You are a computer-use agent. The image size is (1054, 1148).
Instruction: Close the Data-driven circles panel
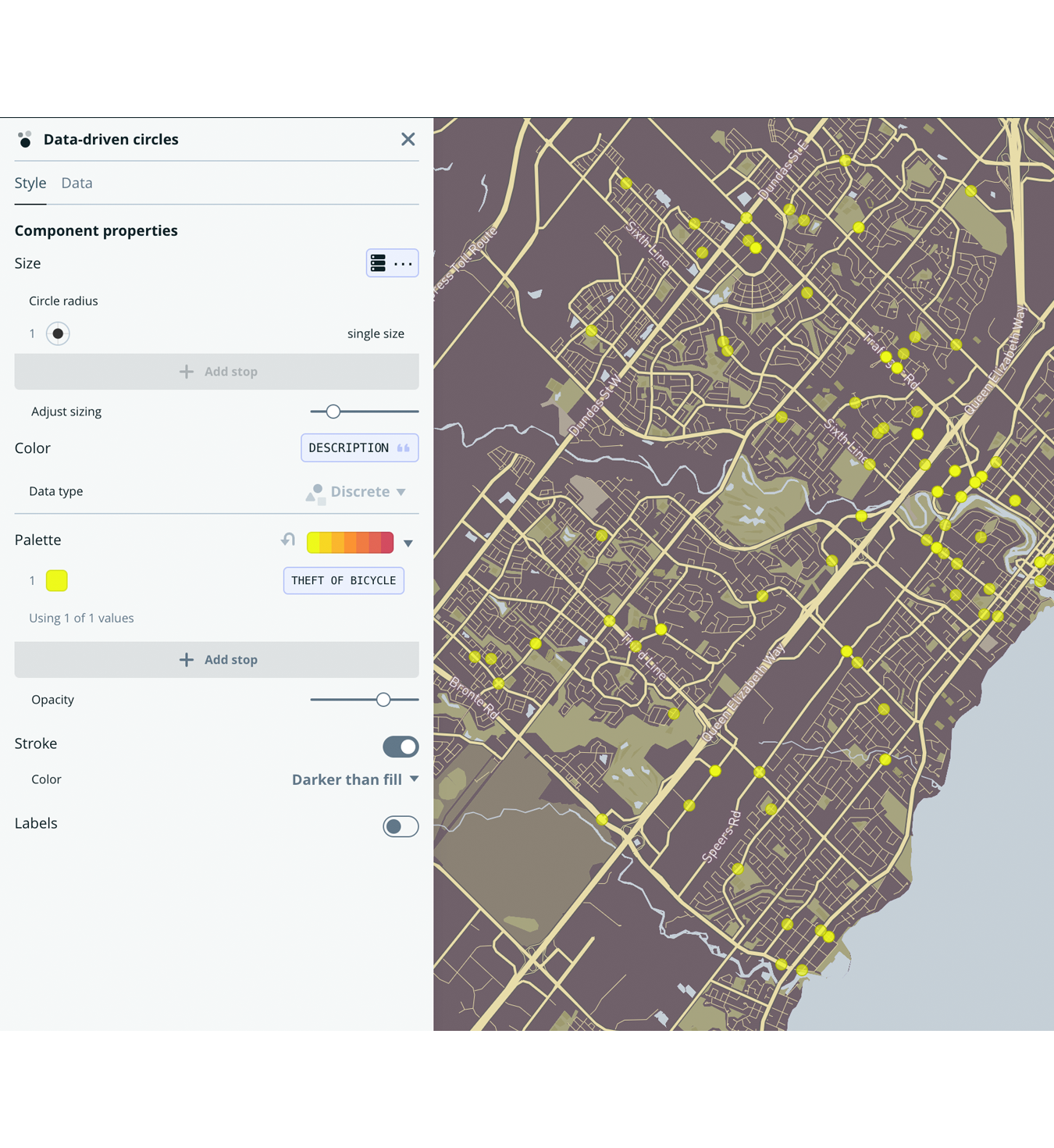[x=408, y=139]
